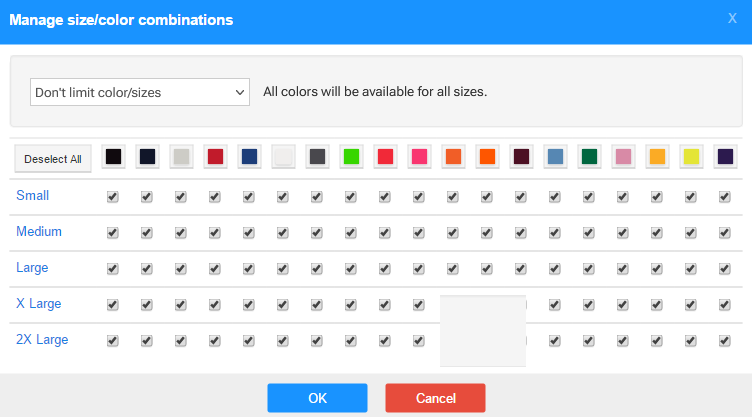Confirm with the OK button

(x=317, y=398)
